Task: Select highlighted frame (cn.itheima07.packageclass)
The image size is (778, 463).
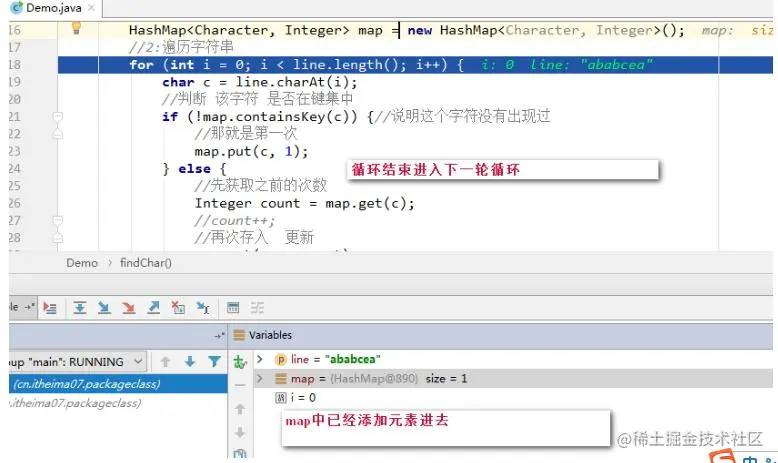Action: tap(118, 384)
